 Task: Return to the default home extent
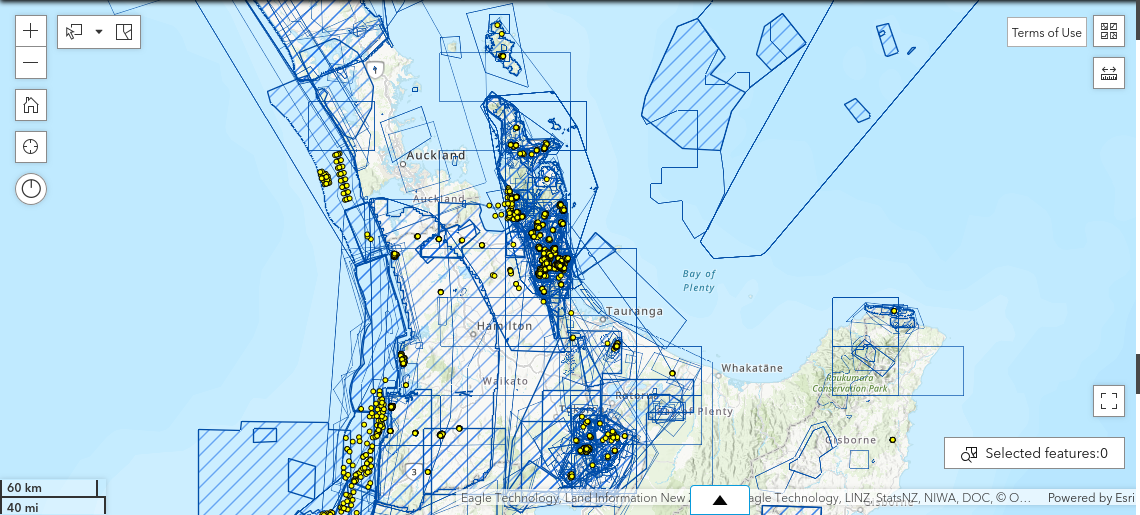tap(31, 105)
